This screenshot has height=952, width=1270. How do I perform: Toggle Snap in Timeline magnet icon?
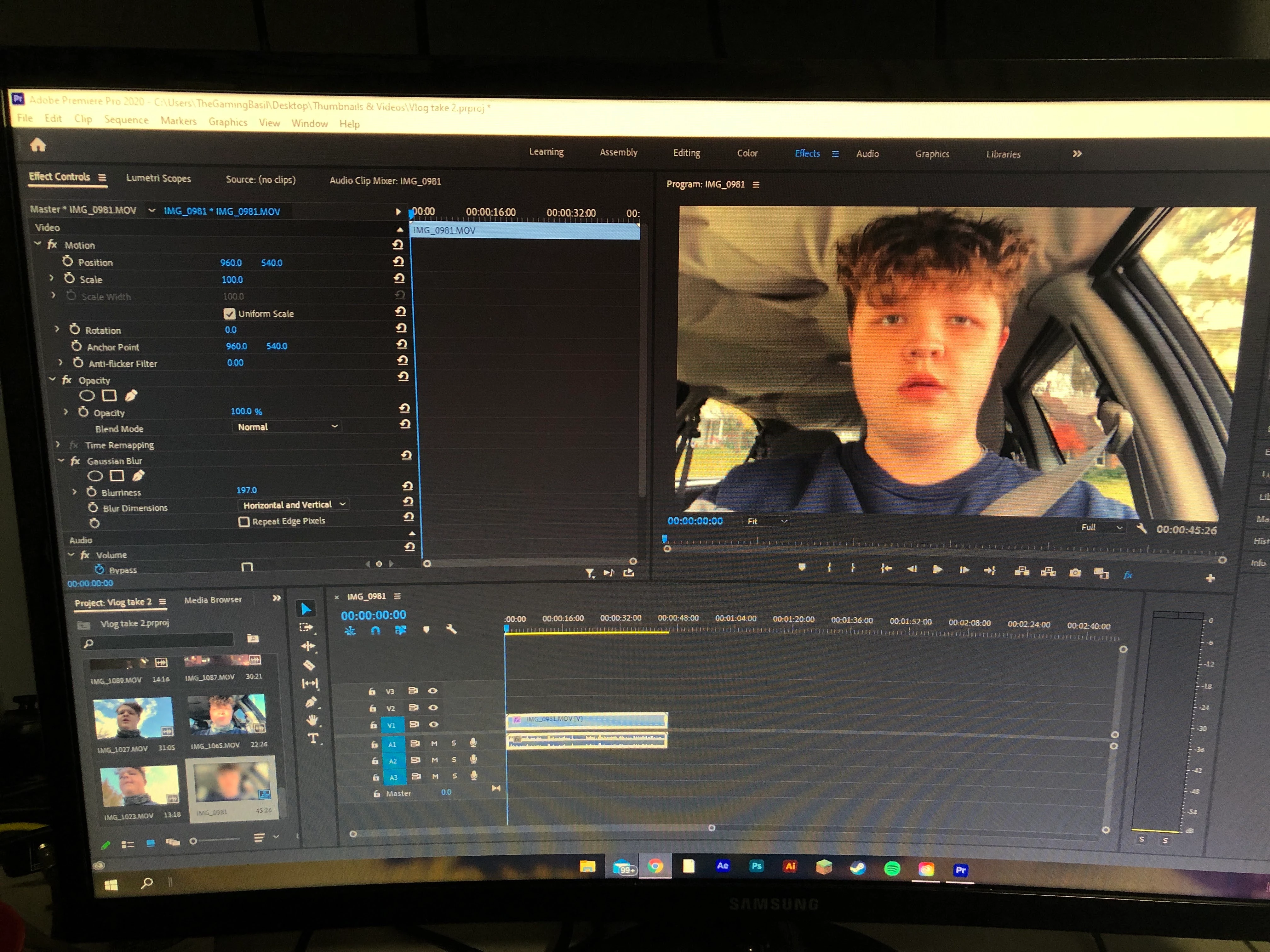tap(375, 630)
